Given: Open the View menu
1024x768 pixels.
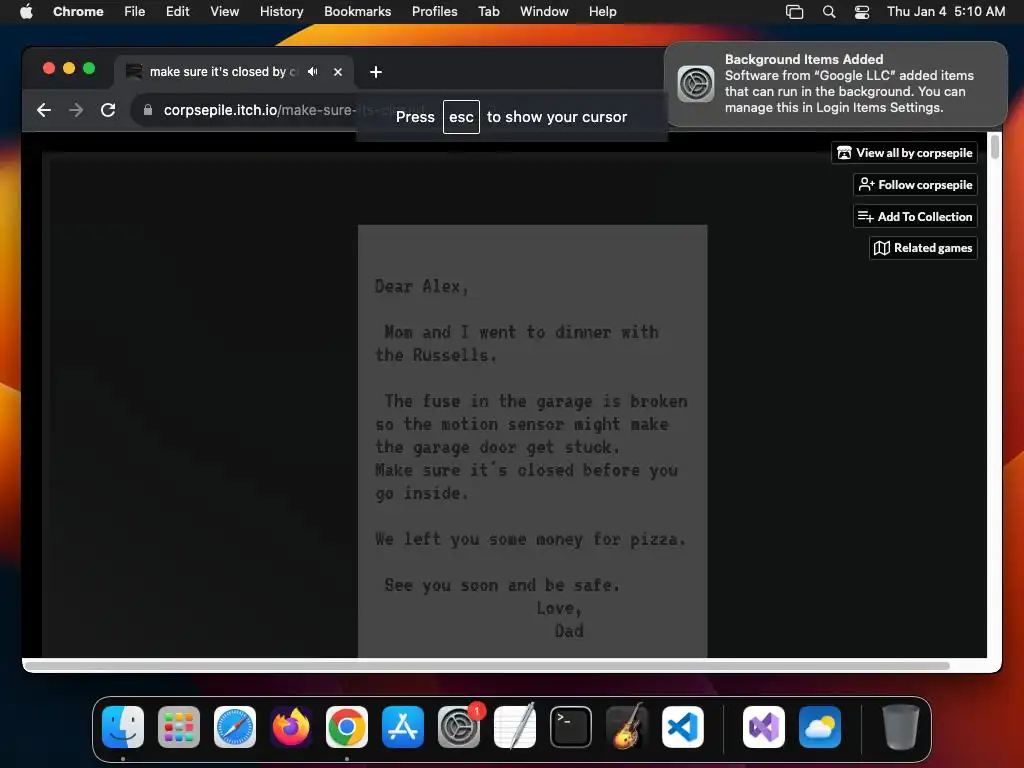Looking at the screenshot, I should tap(225, 12).
